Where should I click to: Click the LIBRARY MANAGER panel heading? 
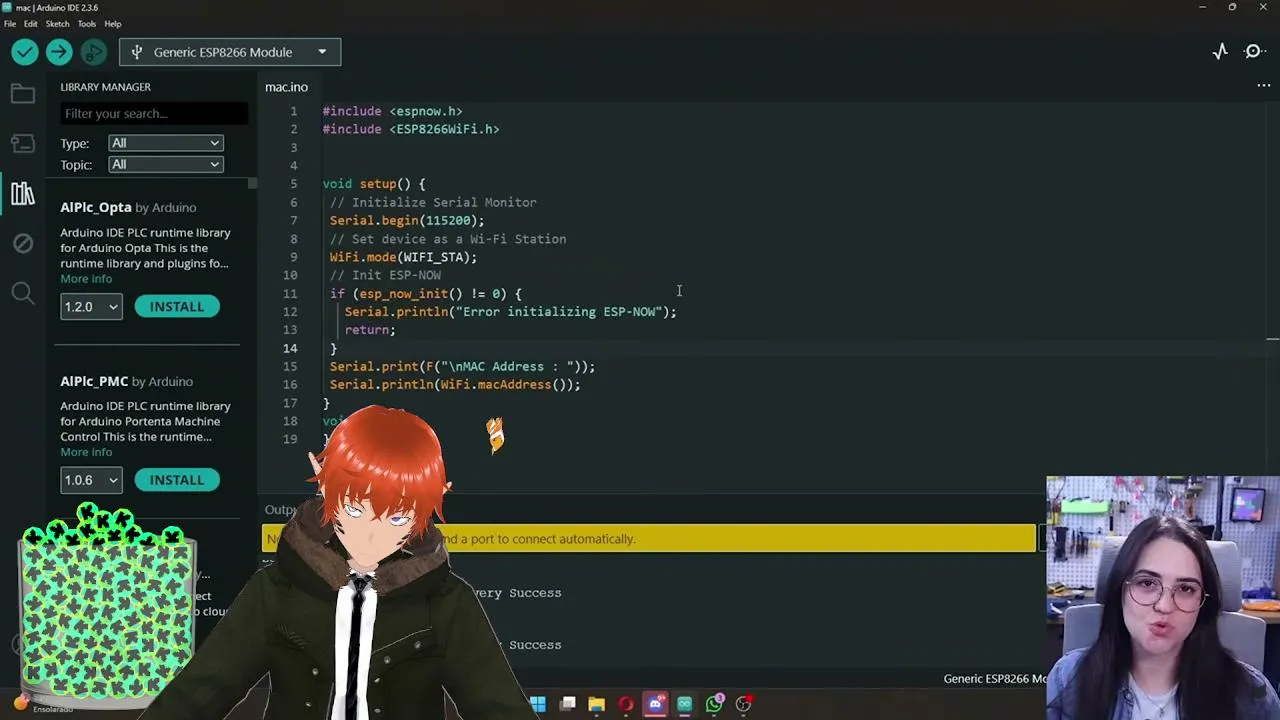(x=105, y=87)
